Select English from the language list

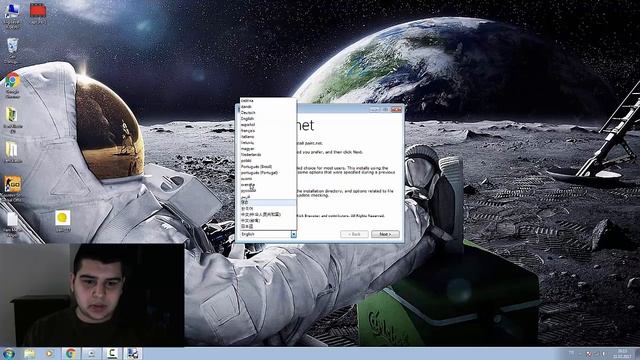point(267,119)
